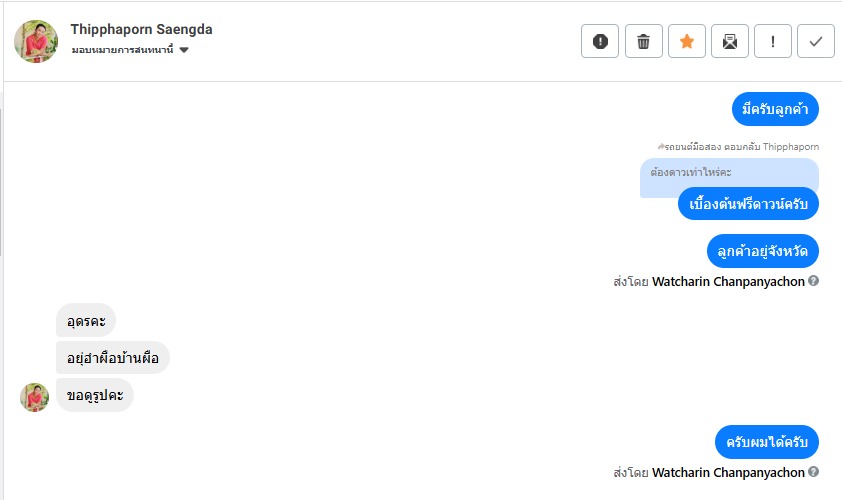The height and width of the screenshot is (500, 842).
Task: Open Thipphaporn Saengda's profile name
Action: pyautogui.click(x=141, y=29)
